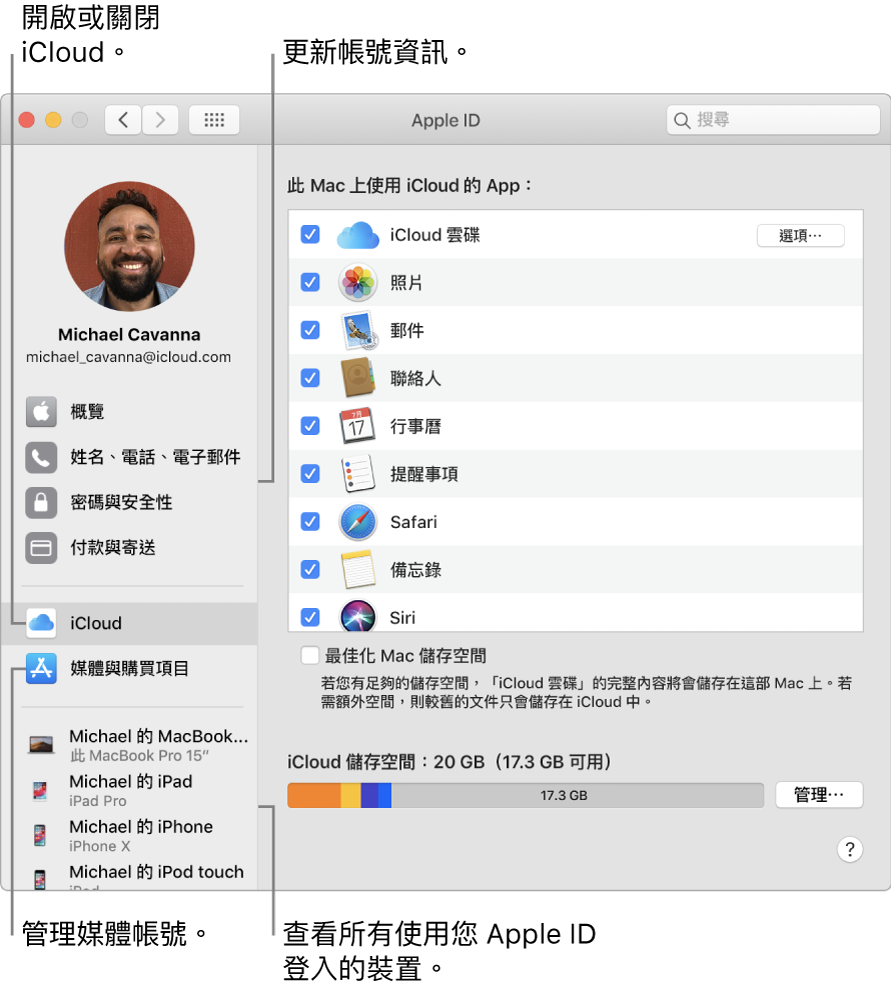Click the cloud icon beside iCloud in the sidebar
The height and width of the screenshot is (992, 891).
click(x=41, y=623)
